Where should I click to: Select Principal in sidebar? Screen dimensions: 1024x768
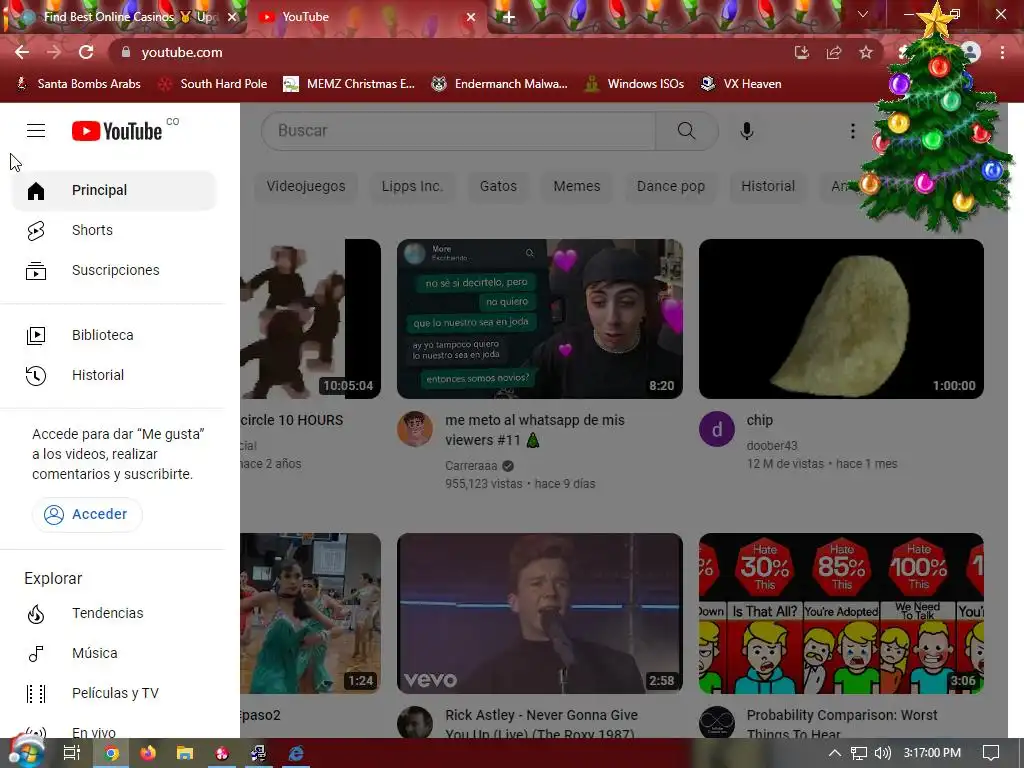[x=114, y=190]
